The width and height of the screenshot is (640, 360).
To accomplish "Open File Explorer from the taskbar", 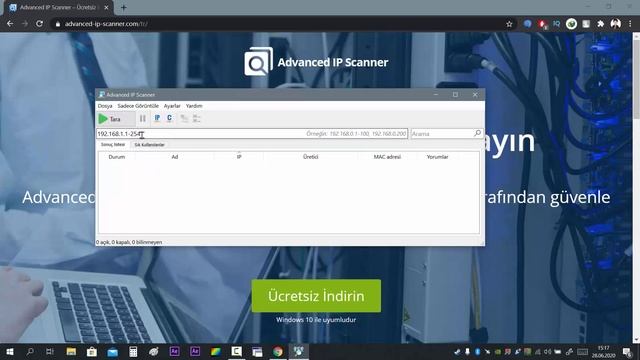I will tap(71, 351).
